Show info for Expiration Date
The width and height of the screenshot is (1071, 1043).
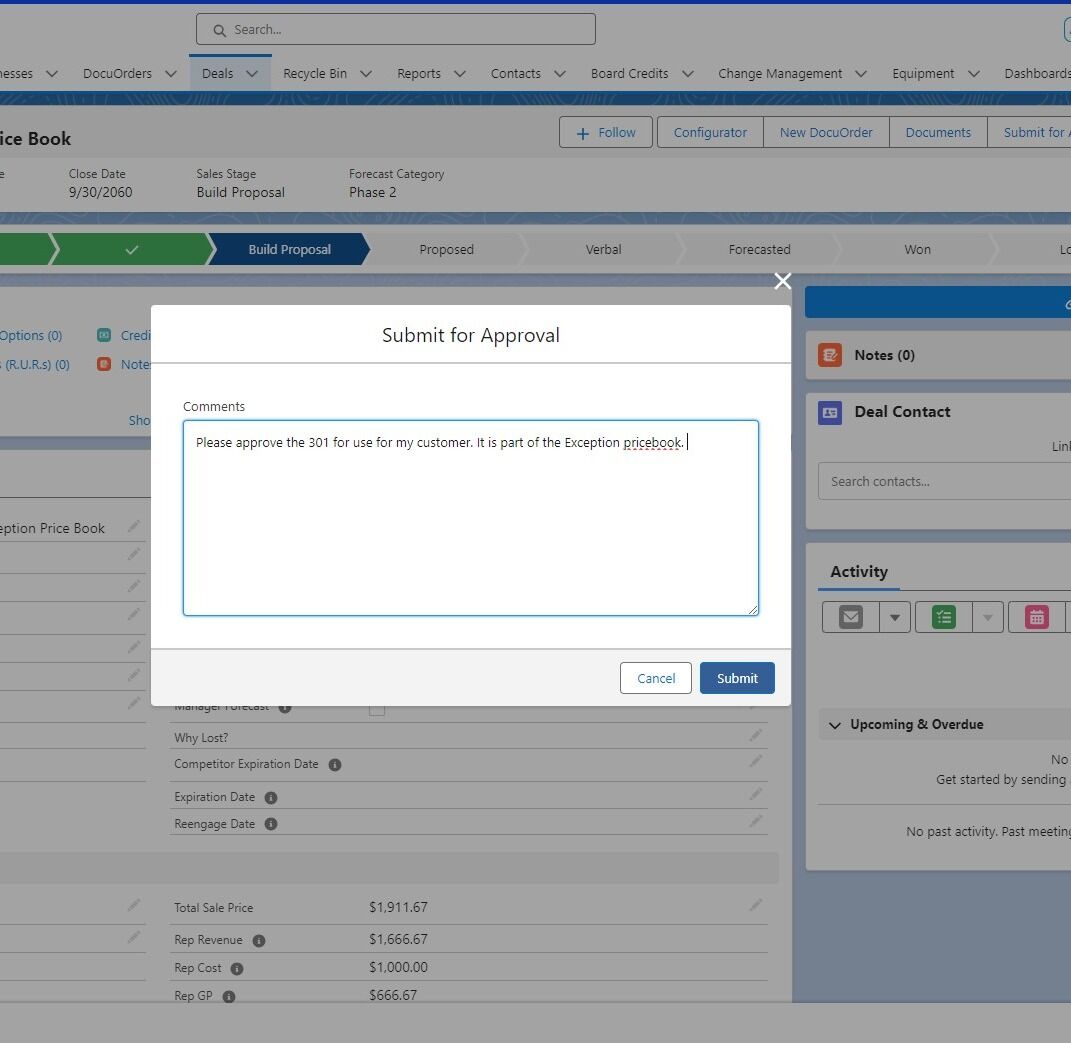[270, 798]
